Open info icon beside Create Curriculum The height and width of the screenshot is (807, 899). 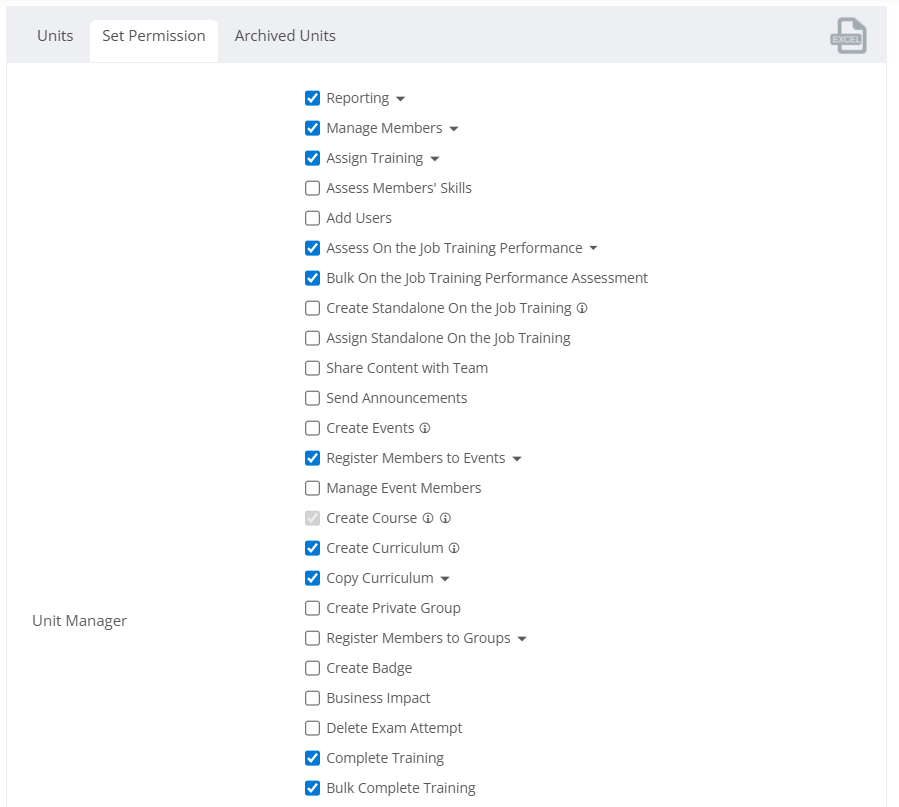[454, 548]
